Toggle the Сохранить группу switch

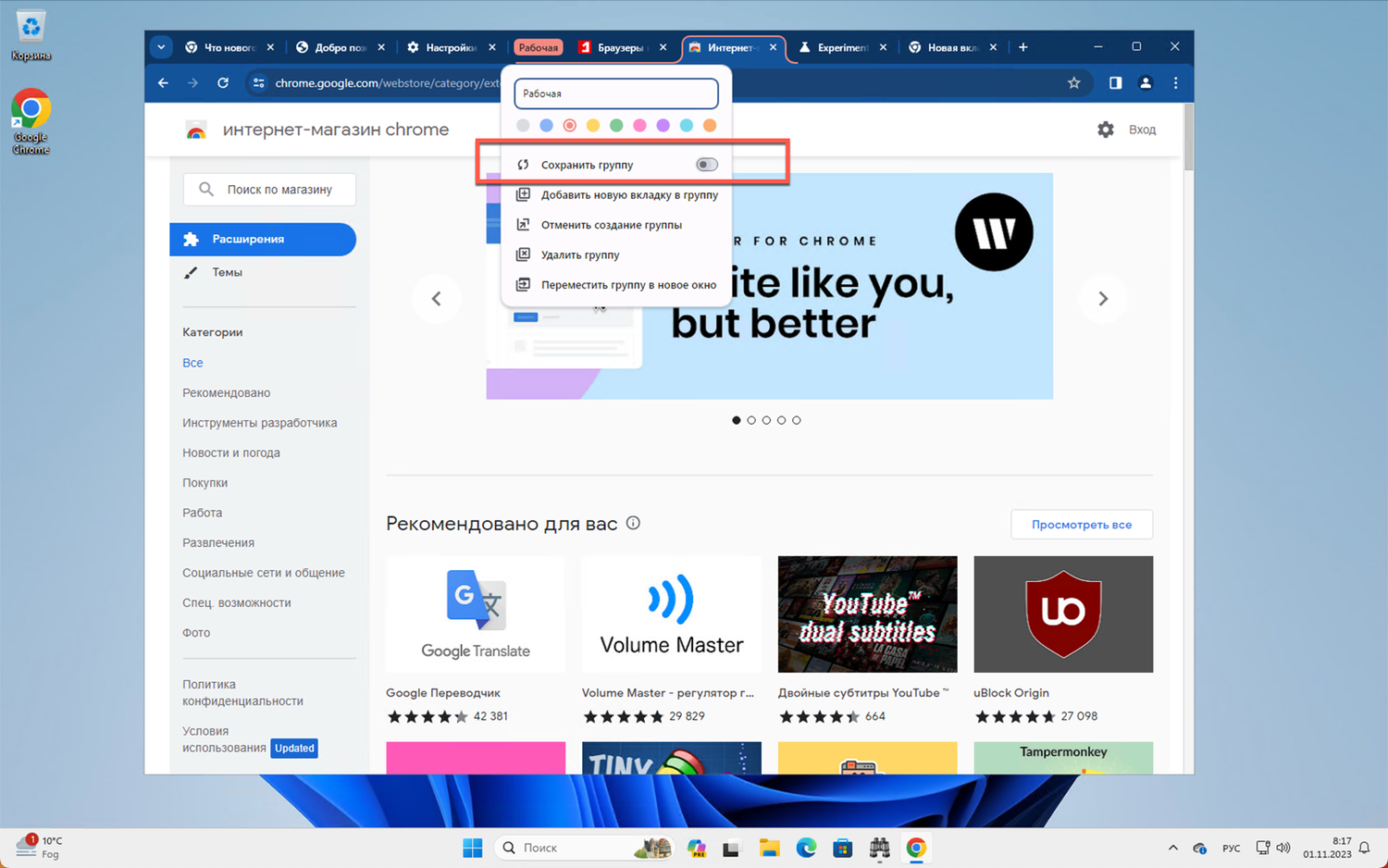click(707, 165)
